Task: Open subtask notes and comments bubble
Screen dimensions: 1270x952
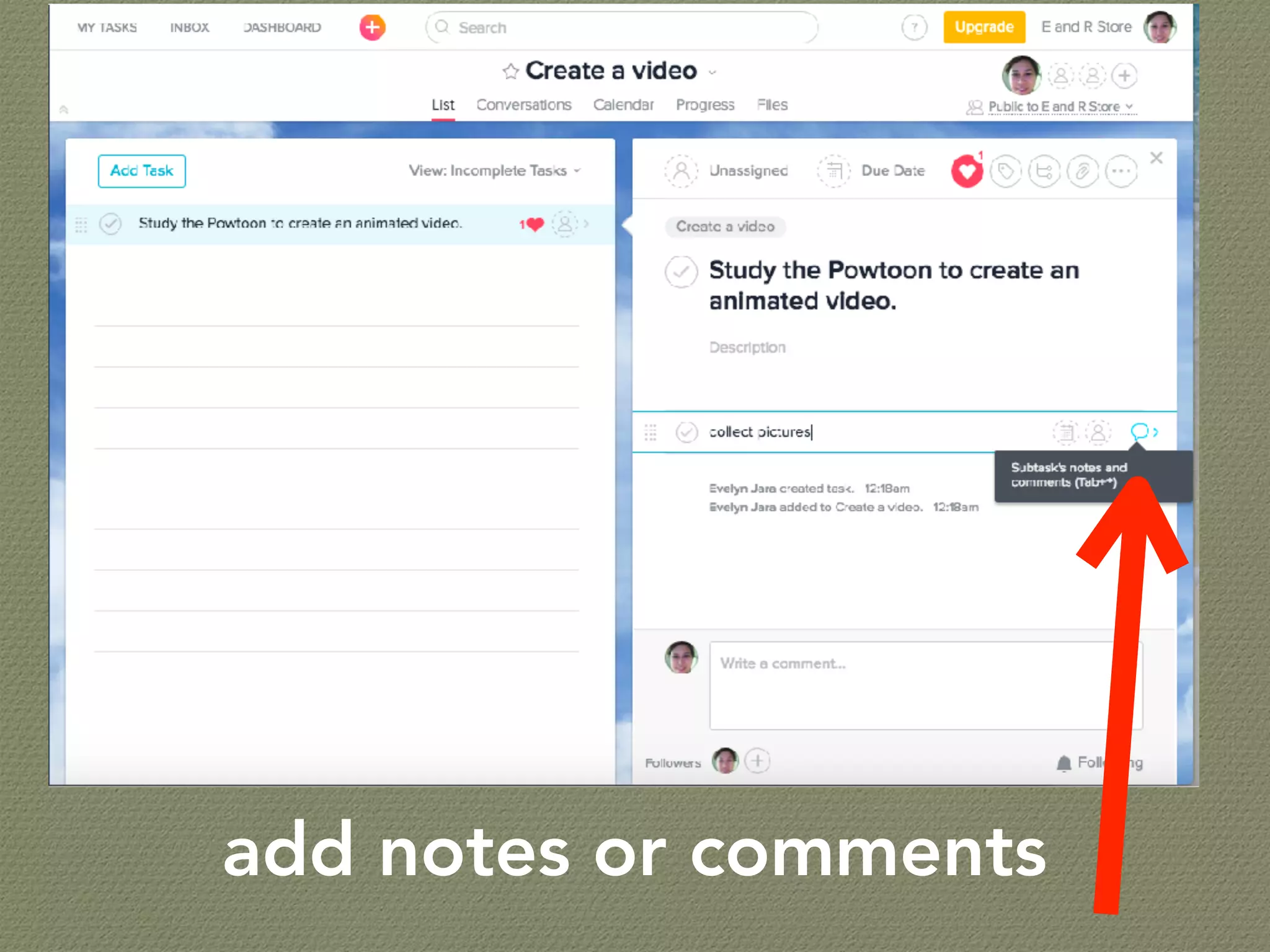Action: click(x=1140, y=431)
